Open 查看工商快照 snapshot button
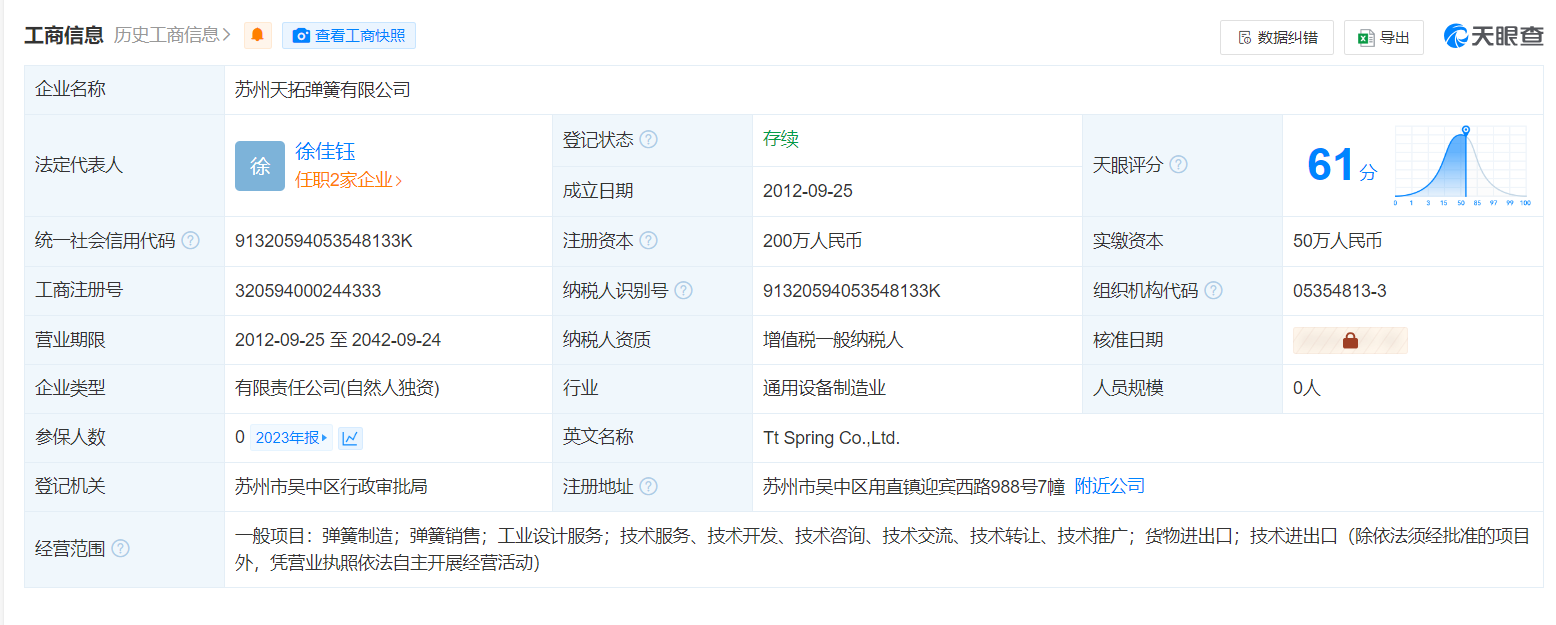 click(x=349, y=36)
